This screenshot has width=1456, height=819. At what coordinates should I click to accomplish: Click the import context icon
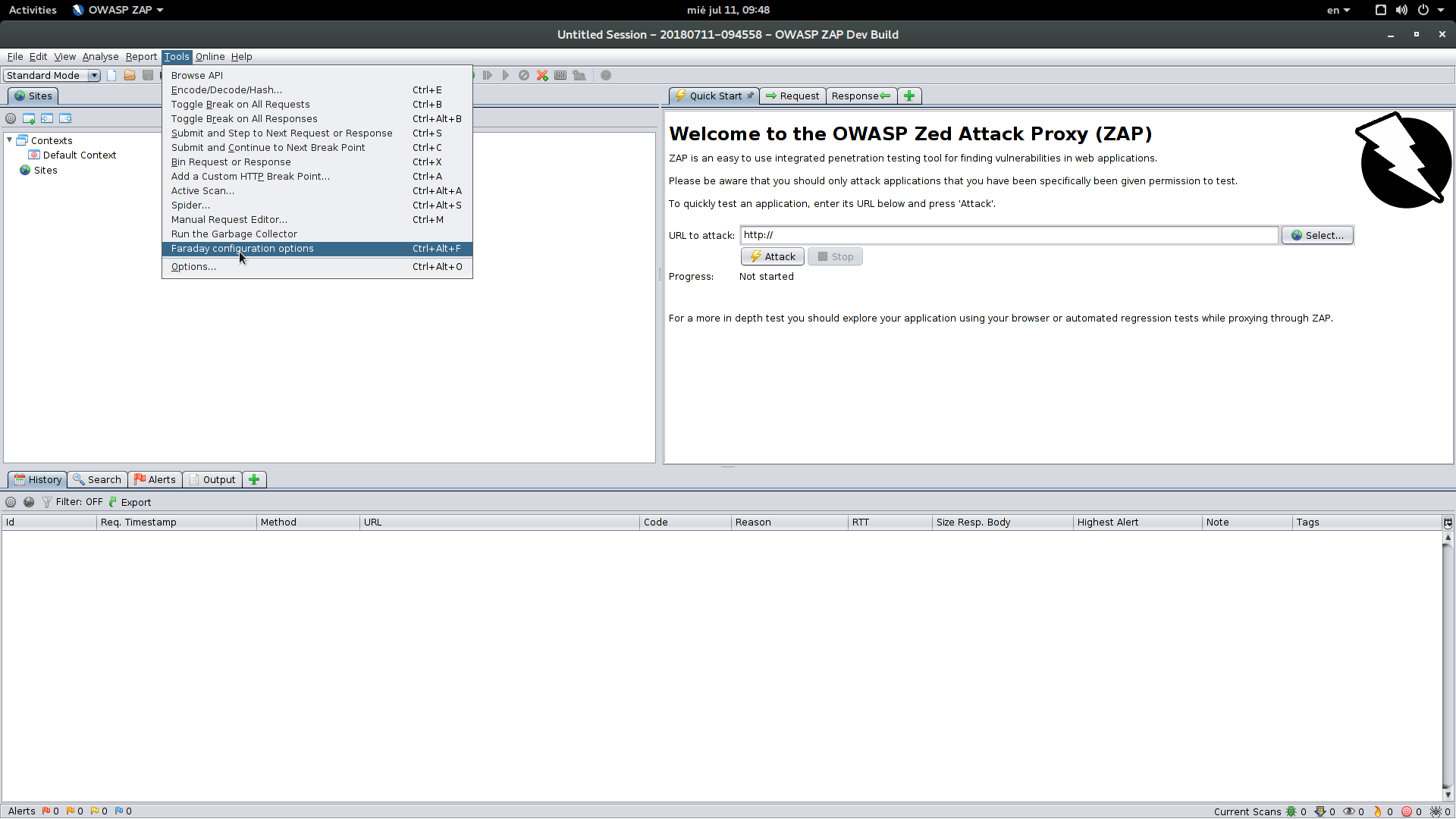coord(47,118)
